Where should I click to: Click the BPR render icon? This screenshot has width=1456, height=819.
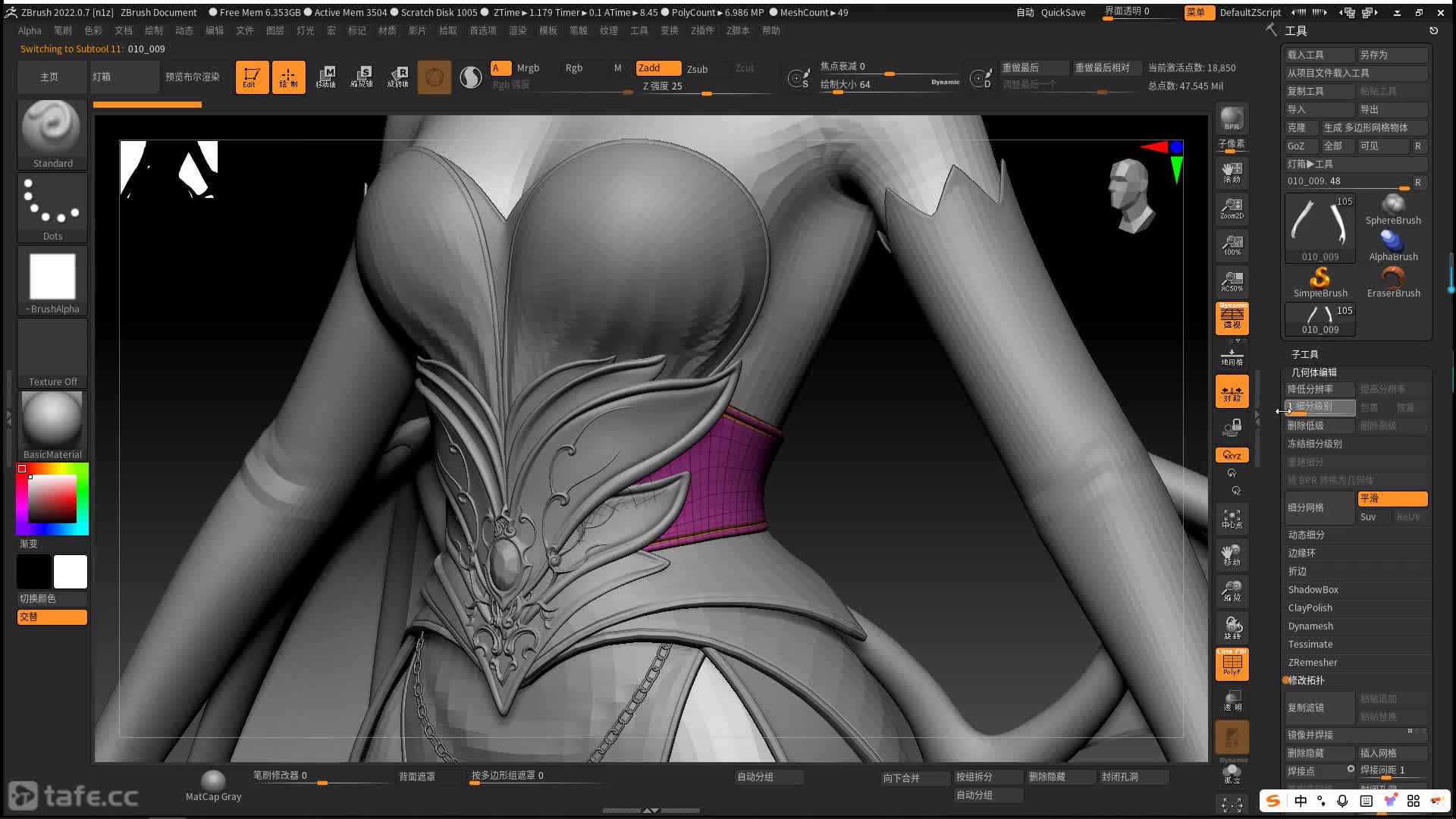tap(1232, 119)
